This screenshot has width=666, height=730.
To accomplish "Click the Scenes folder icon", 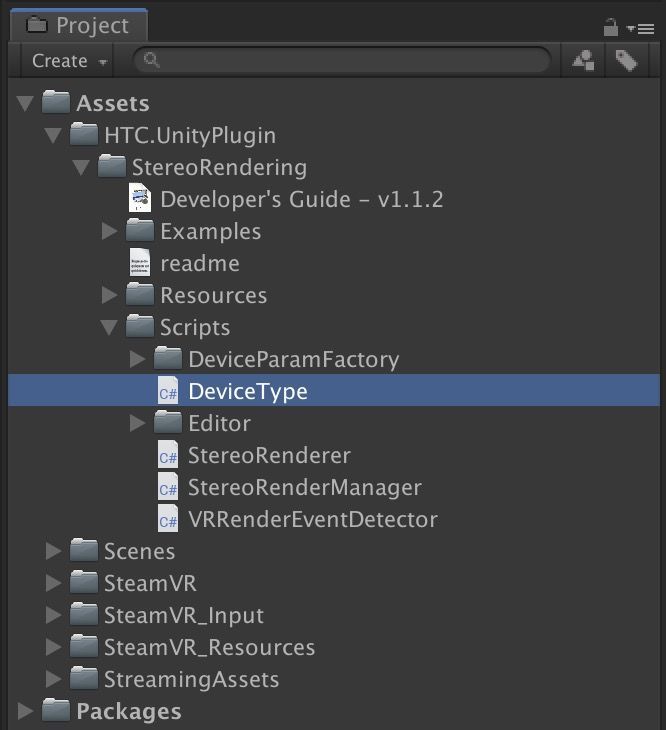I will pyautogui.click(x=84, y=550).
